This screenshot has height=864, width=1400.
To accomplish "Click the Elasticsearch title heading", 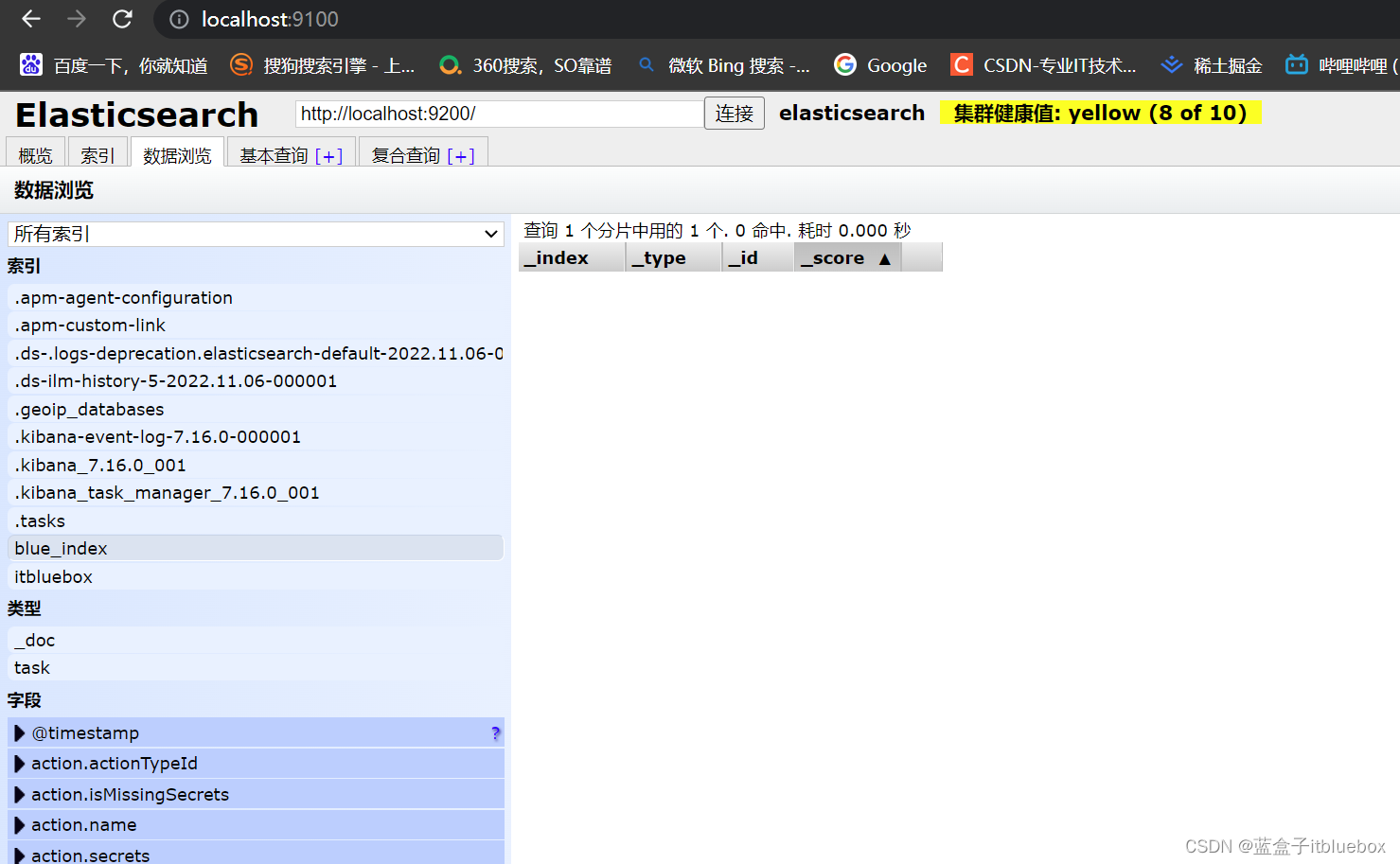I will tap(137, 115).
